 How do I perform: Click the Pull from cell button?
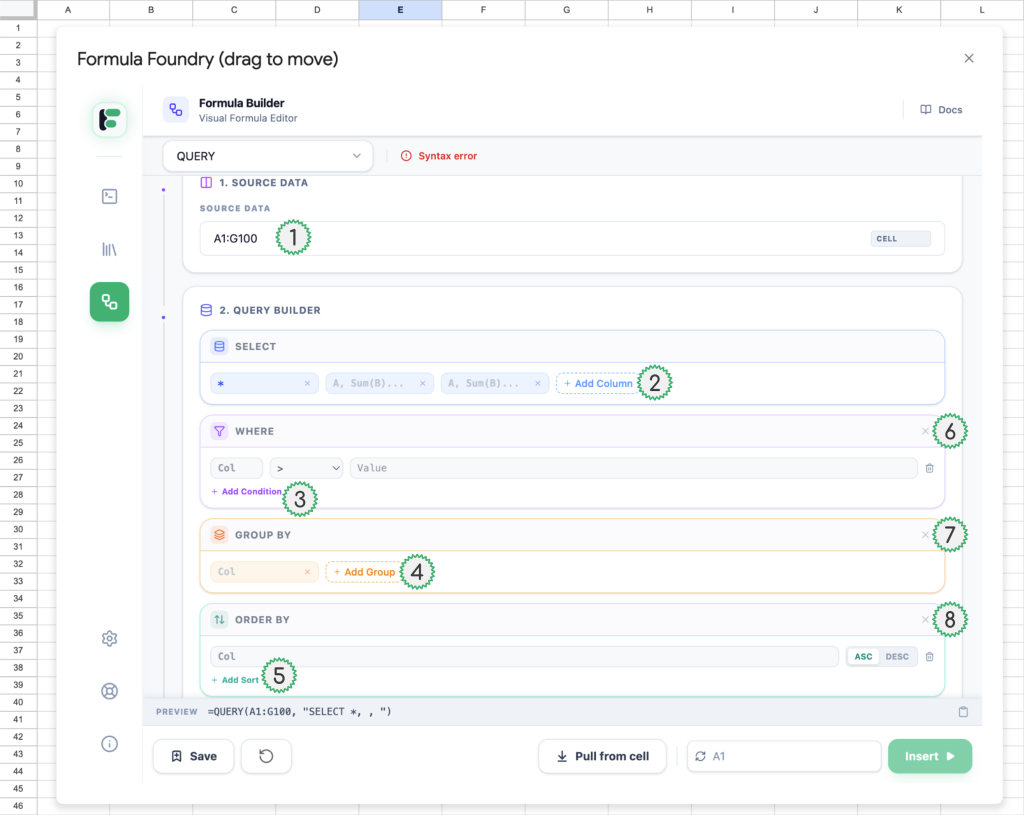pos(603,756)
